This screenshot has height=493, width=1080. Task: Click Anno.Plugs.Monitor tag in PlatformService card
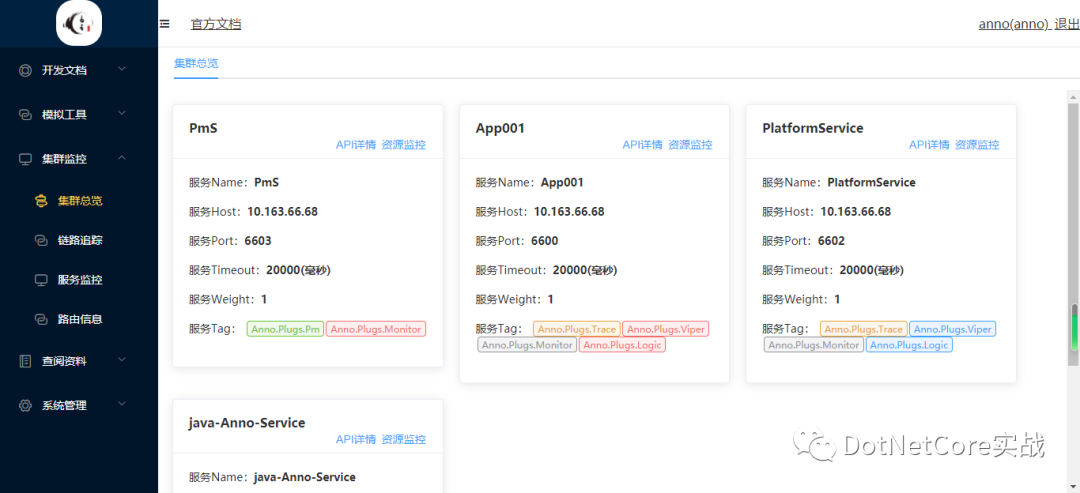tap(813, 345)
